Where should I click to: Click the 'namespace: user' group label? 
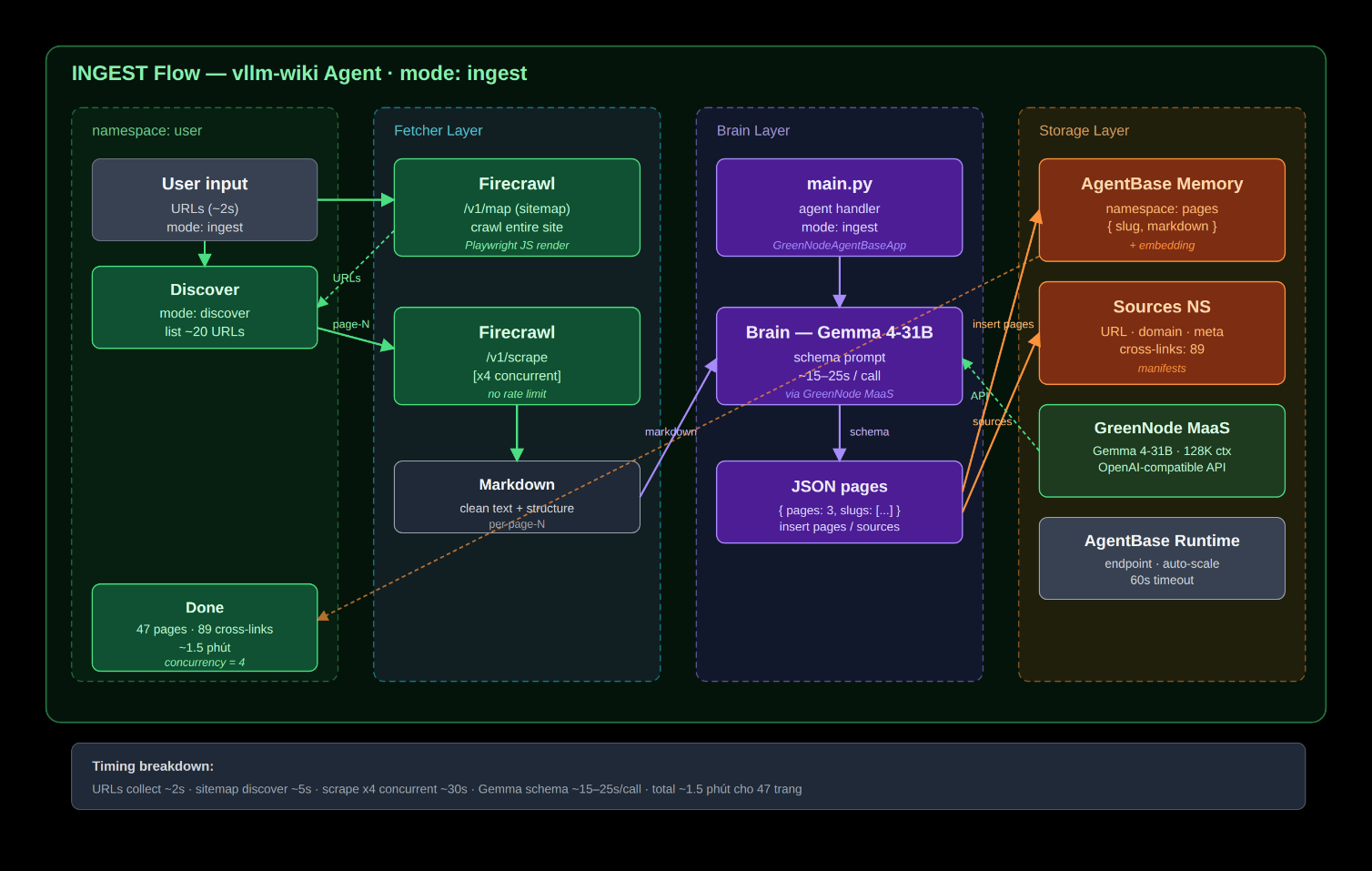(146, 130)
